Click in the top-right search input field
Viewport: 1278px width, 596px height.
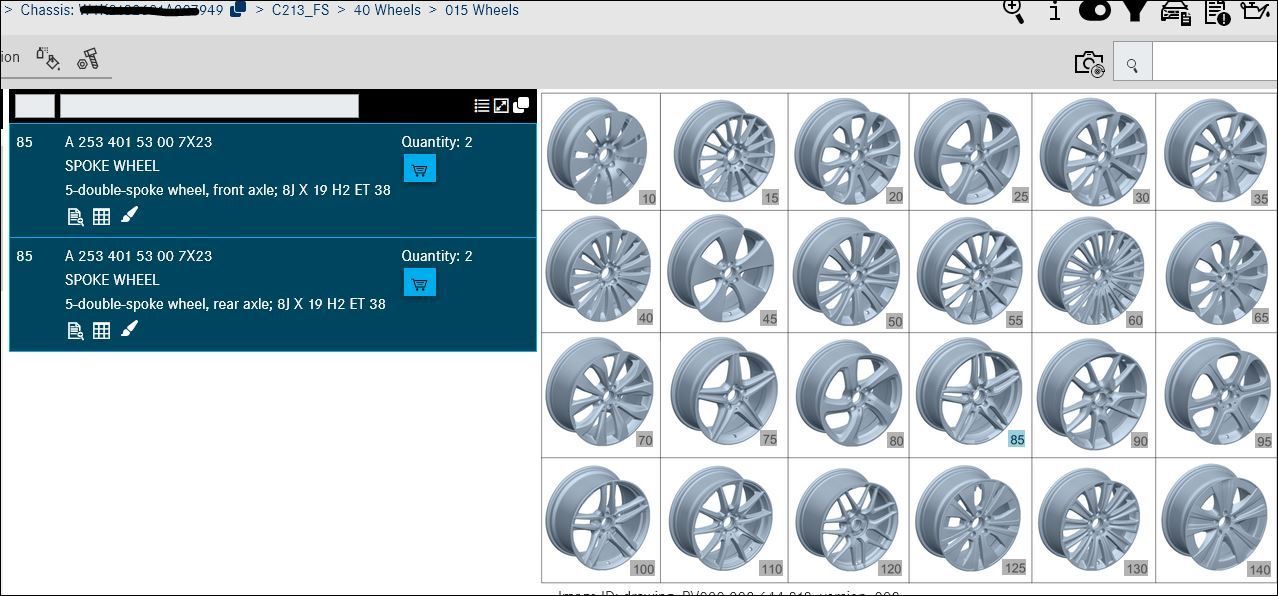pos(1214,64)
